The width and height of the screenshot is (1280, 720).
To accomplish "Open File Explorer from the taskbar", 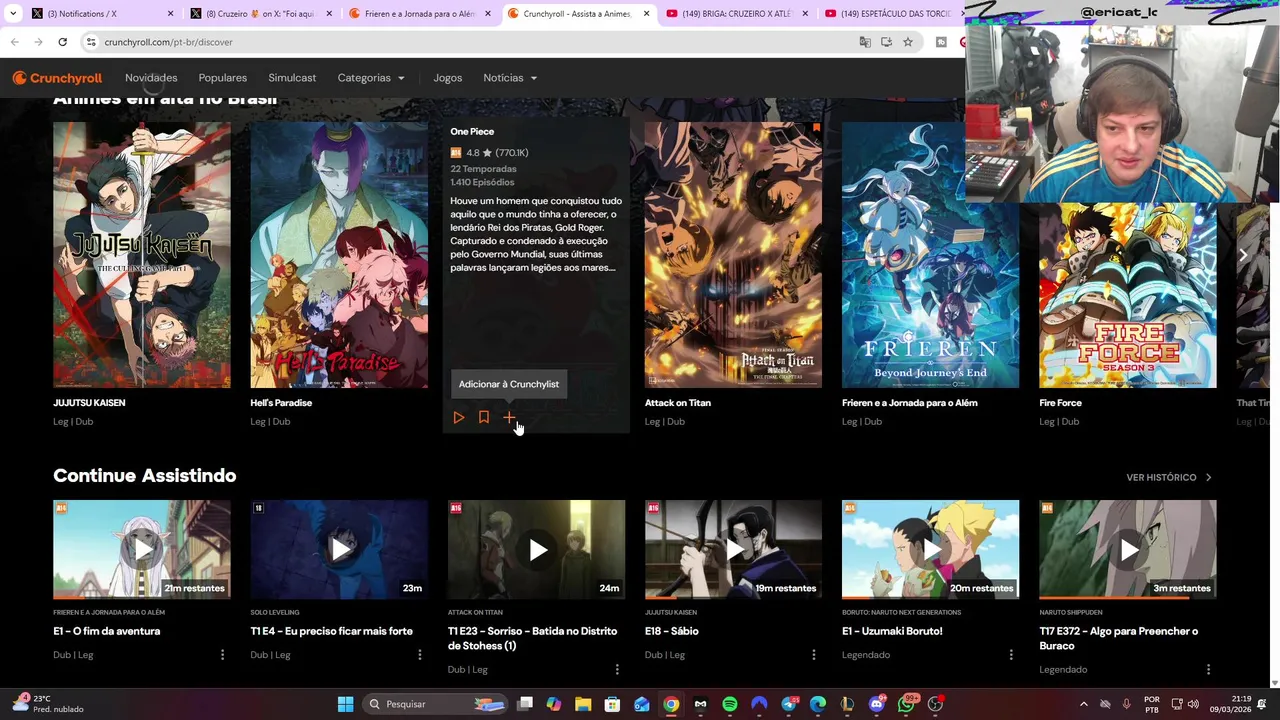I will pos(583,704).
